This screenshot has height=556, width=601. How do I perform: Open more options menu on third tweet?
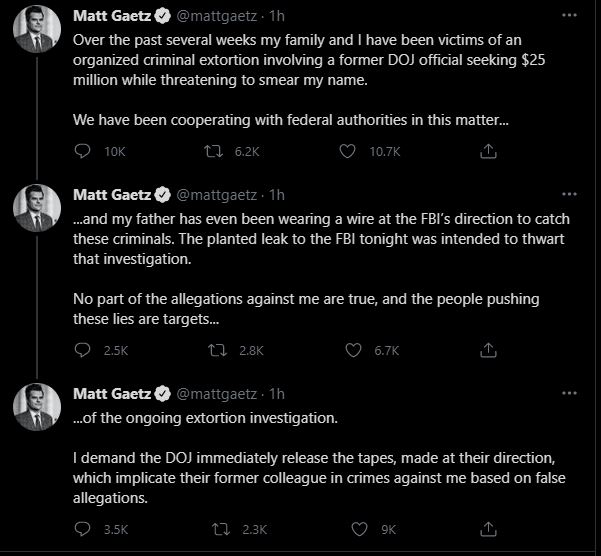coord(569,393)
